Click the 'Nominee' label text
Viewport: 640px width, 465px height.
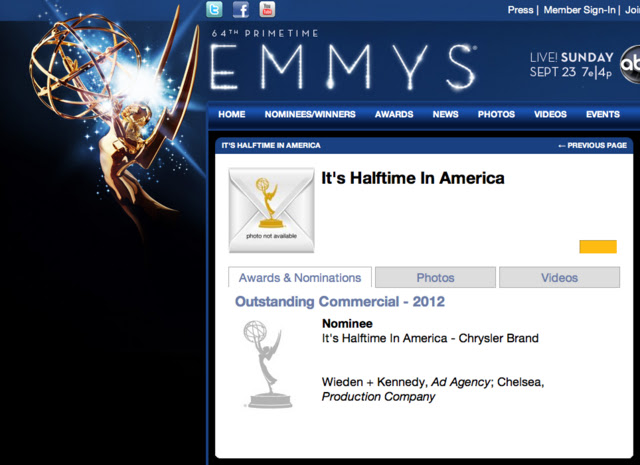click(x=347, y=323)
